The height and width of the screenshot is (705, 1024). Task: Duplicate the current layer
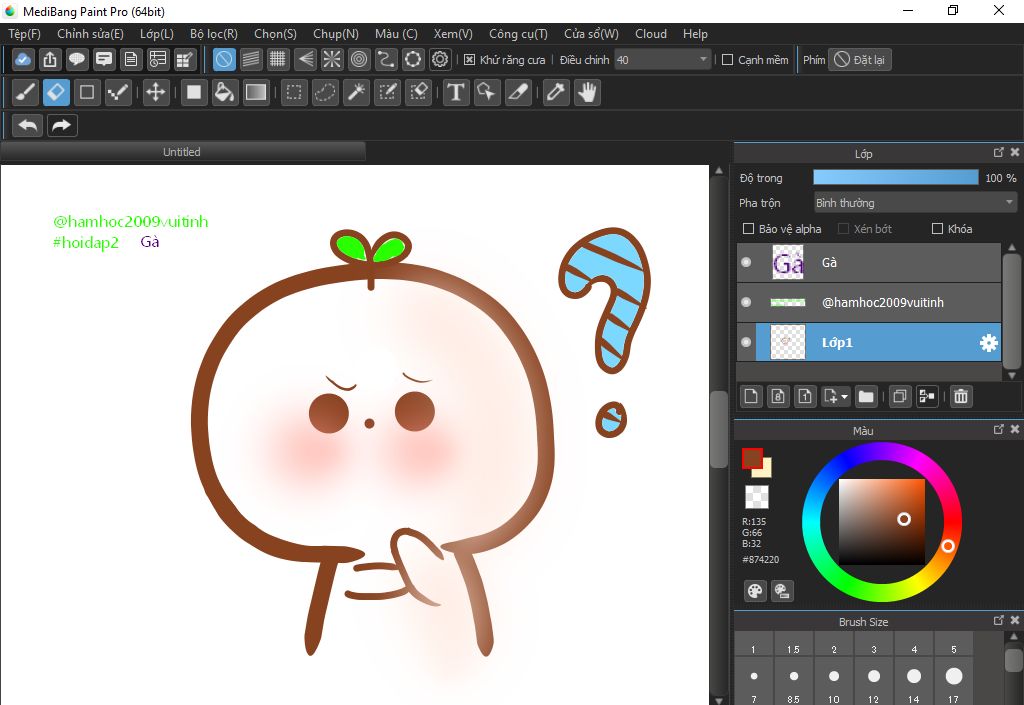point(899,396)
